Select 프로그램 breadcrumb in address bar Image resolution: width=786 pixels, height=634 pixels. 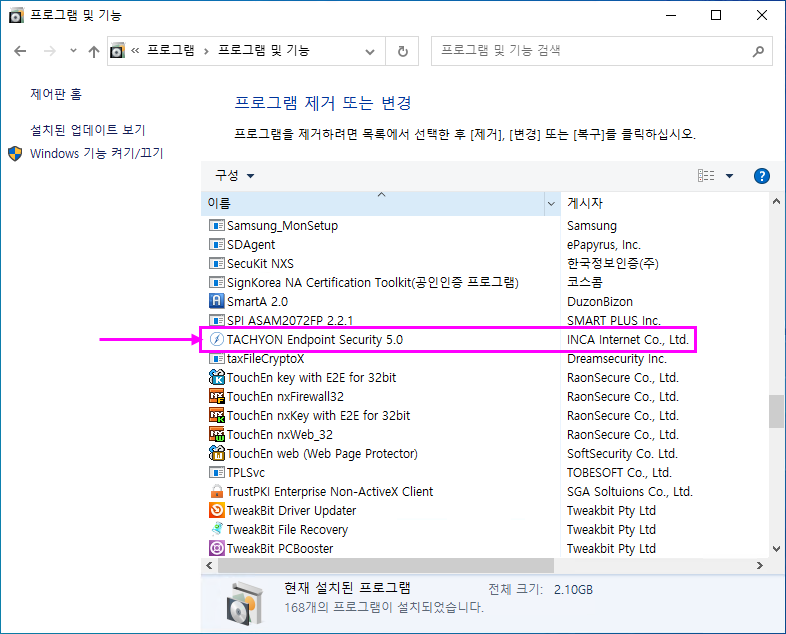point(170,51)
